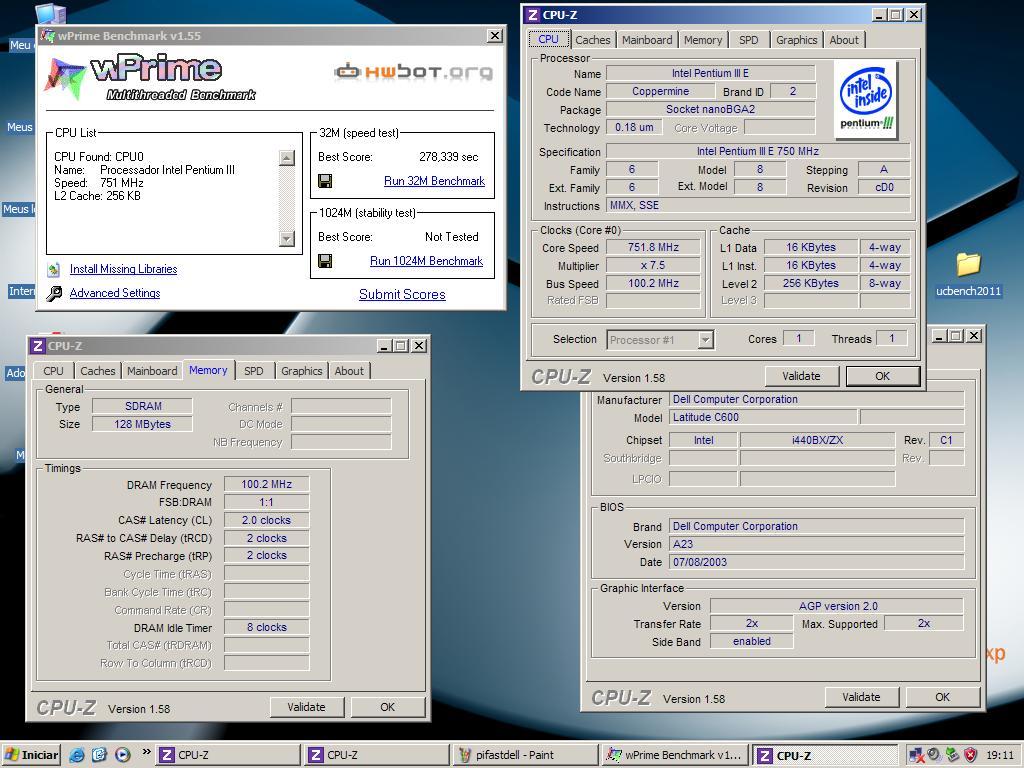This screenshot has width=1024, height=768.
Task: Click the active (third) CPU-Z taskbar button
Action: [x=824, y=756]
